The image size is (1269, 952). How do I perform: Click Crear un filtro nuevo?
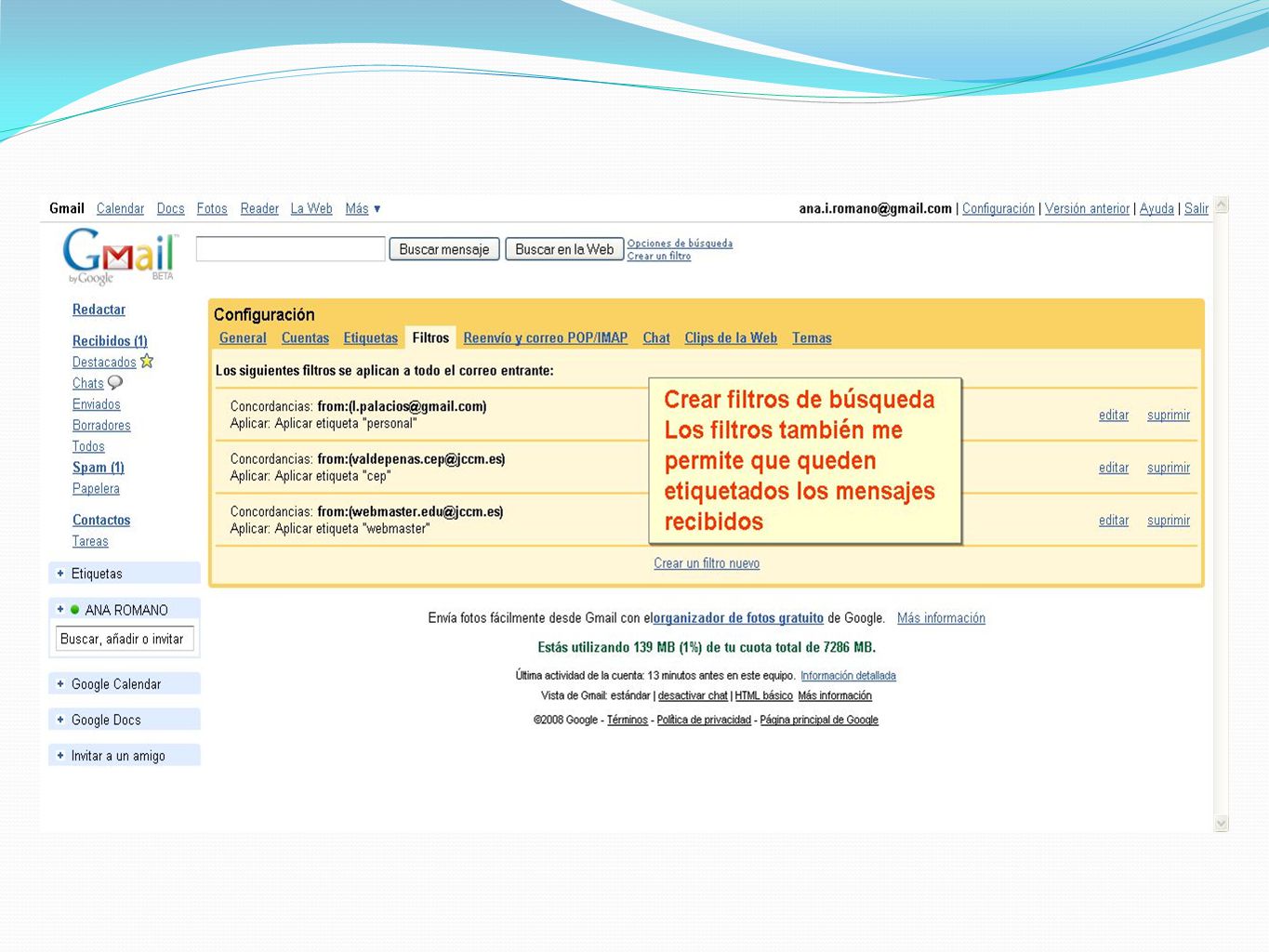[x=707, y=563]
